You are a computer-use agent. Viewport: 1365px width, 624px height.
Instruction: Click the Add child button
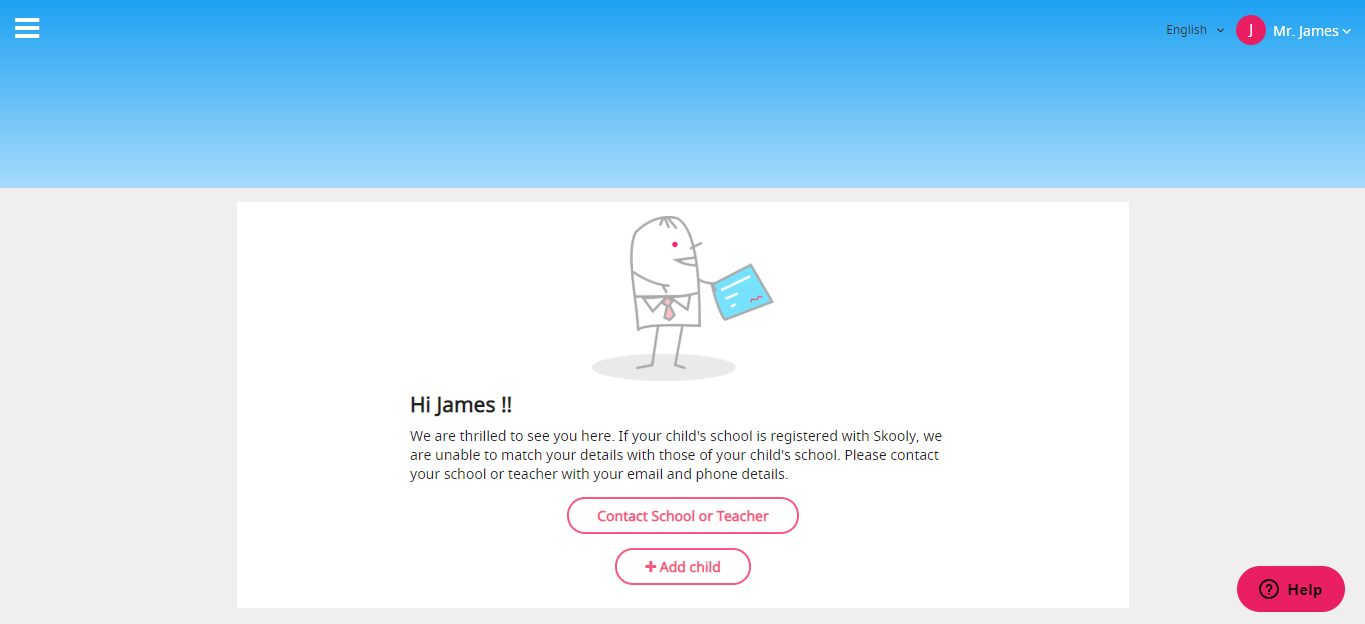[x=683, y=566]
